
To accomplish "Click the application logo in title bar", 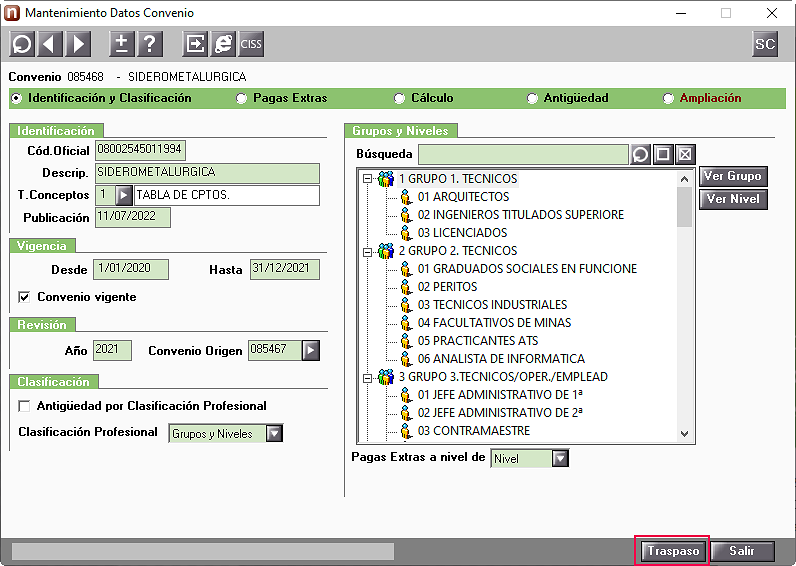I will tap(12, 13).
